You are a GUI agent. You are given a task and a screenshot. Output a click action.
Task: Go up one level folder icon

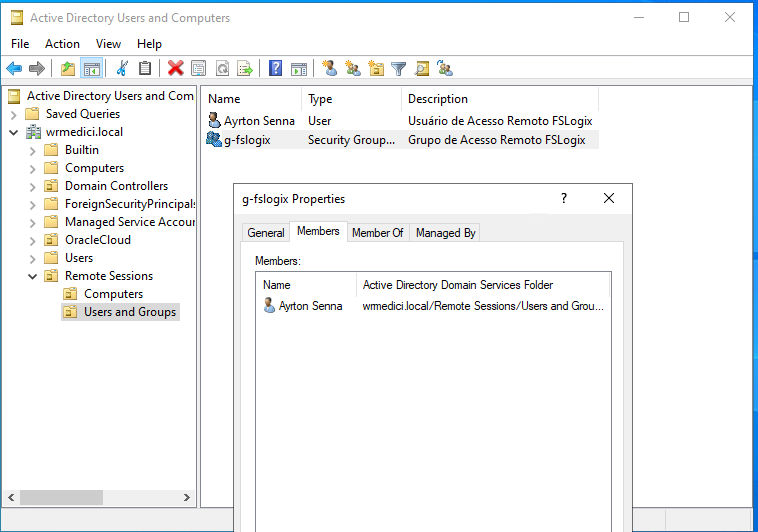click(x=68, y=69)
